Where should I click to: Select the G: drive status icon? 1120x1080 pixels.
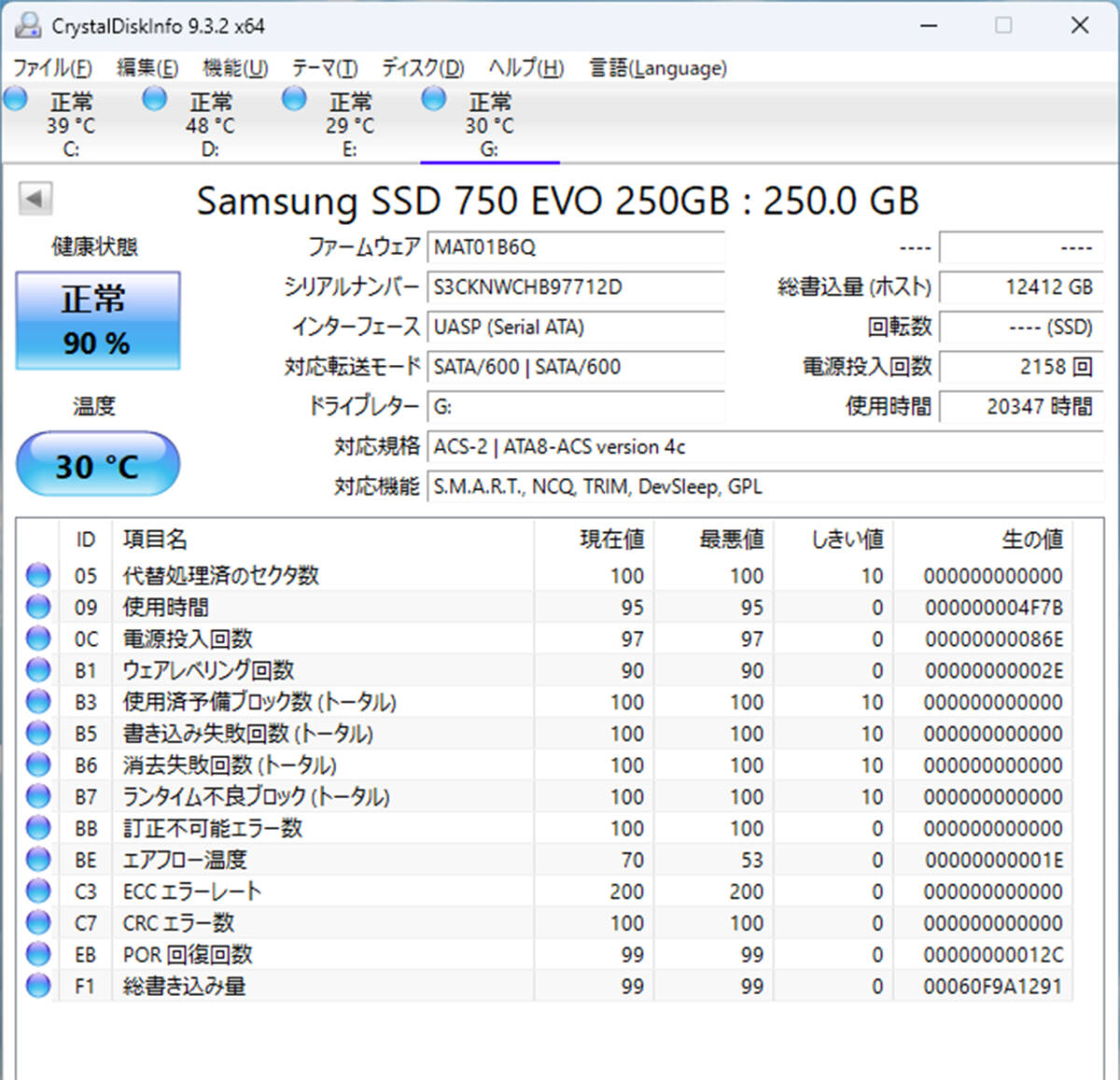[x=434, y=98]
